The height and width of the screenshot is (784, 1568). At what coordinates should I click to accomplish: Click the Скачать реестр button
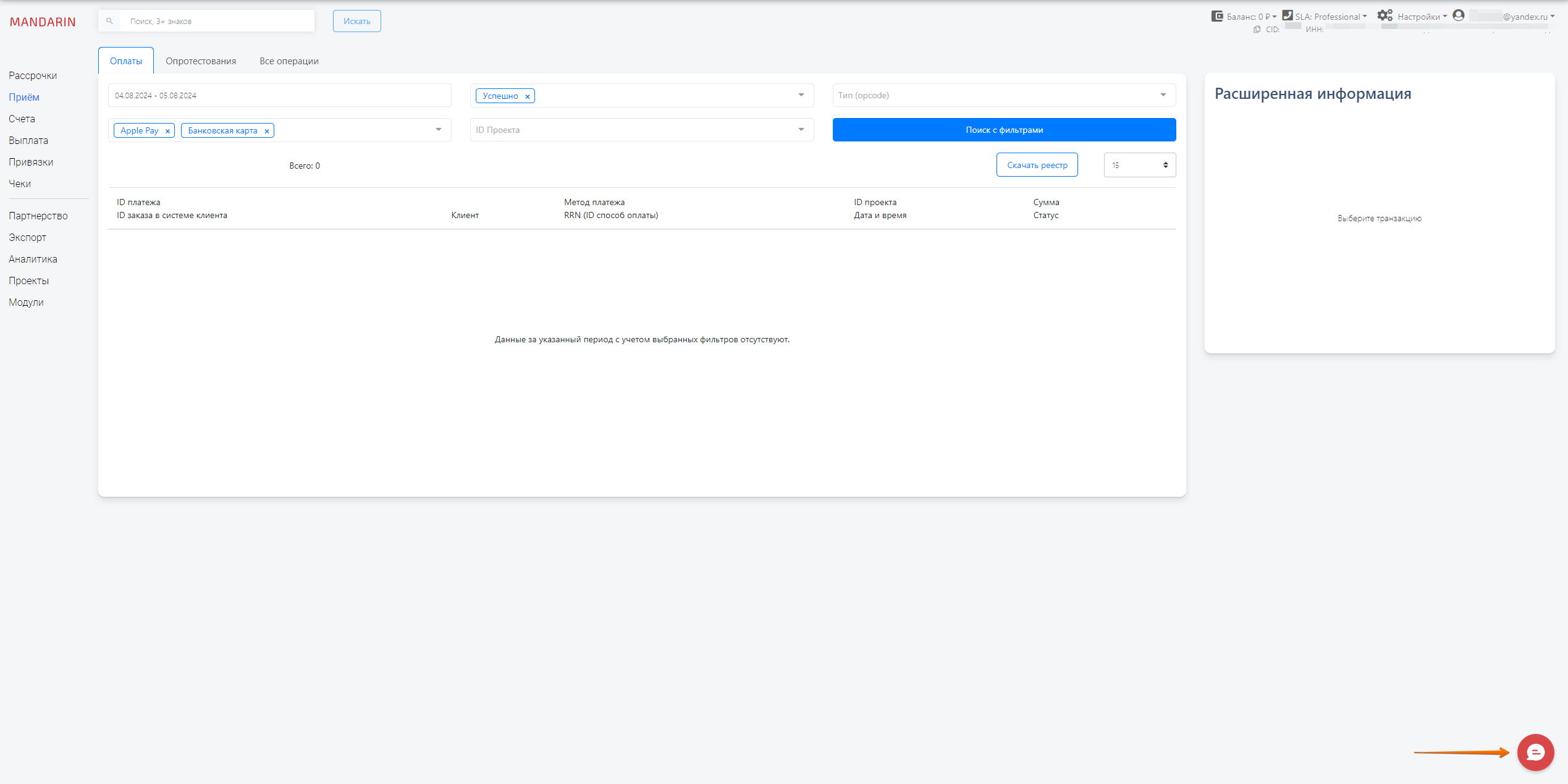(1037, 165)
